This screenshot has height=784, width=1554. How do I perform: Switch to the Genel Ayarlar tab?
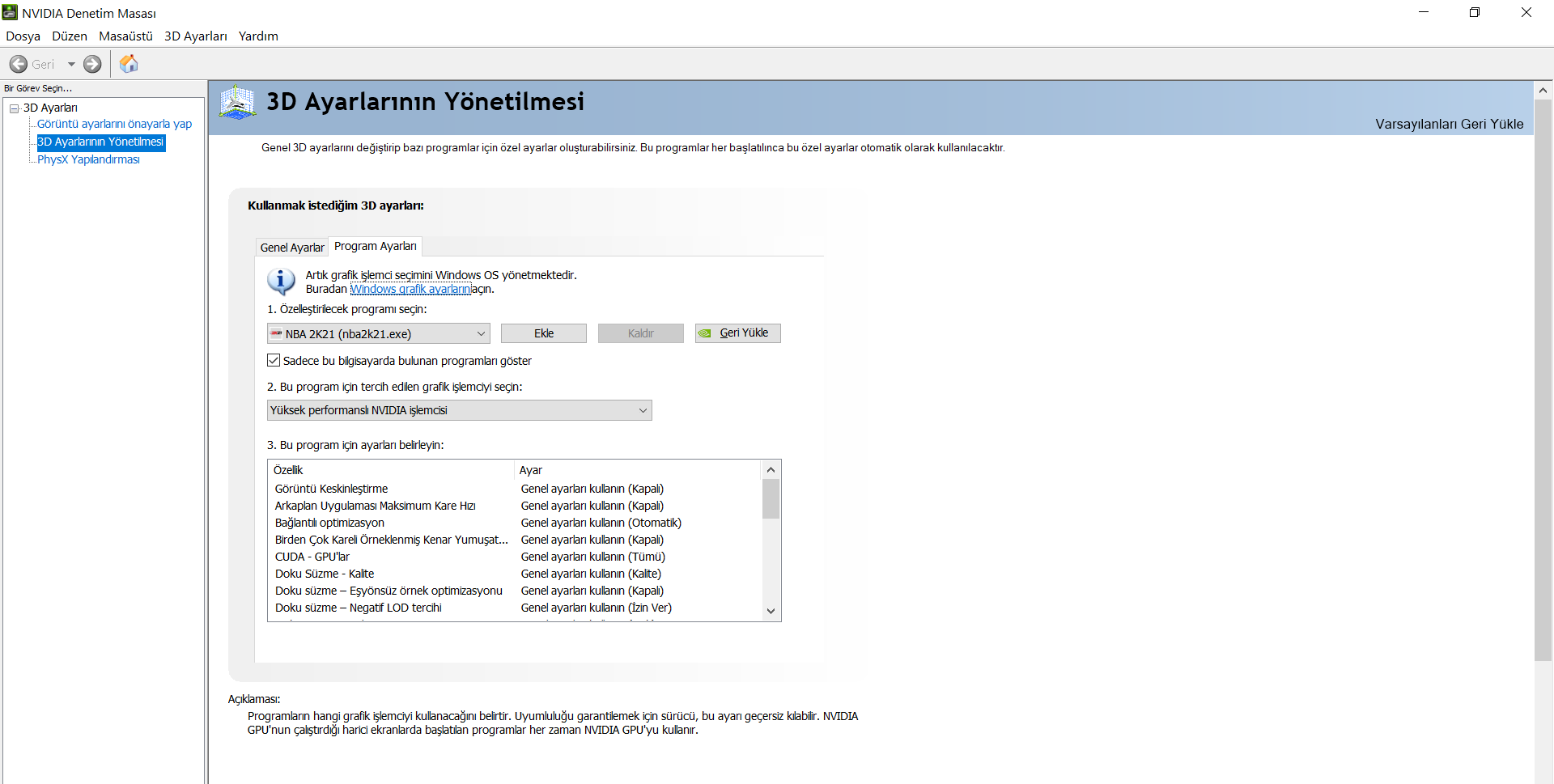pyautogui.click(x=292, y=248)
